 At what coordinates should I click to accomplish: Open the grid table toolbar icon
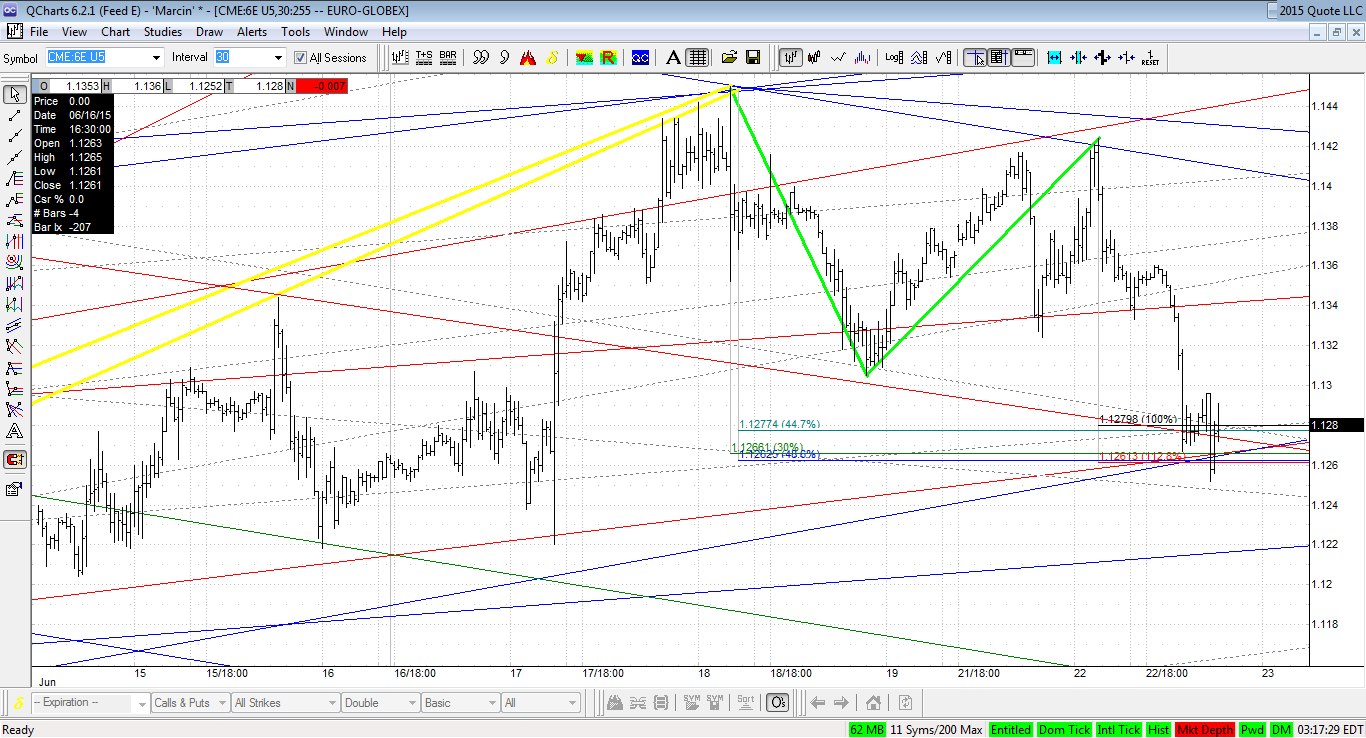[698, 58]
